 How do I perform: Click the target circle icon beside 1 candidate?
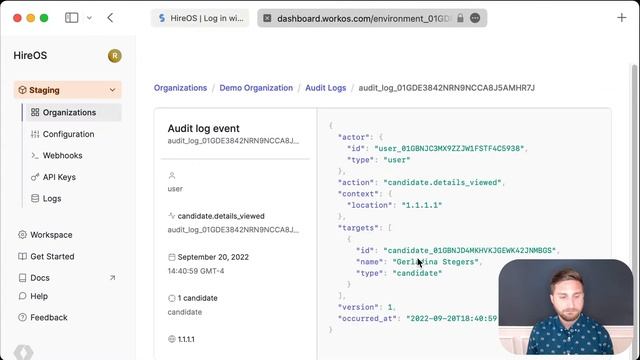pos(172,298)
